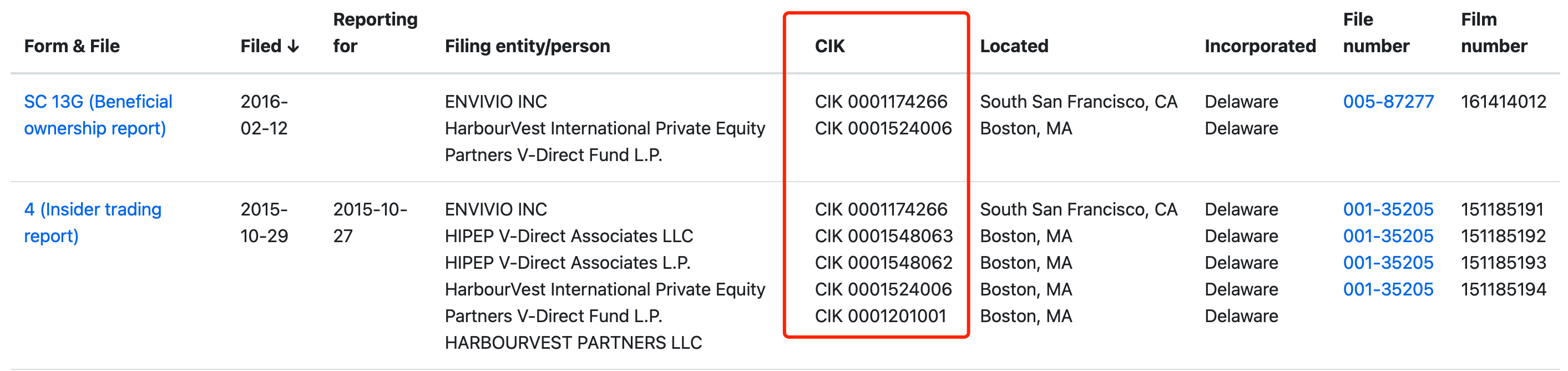
Task: Open file link beside film number 151185193
Action: pyautogui.click(x=1388, y=263)
